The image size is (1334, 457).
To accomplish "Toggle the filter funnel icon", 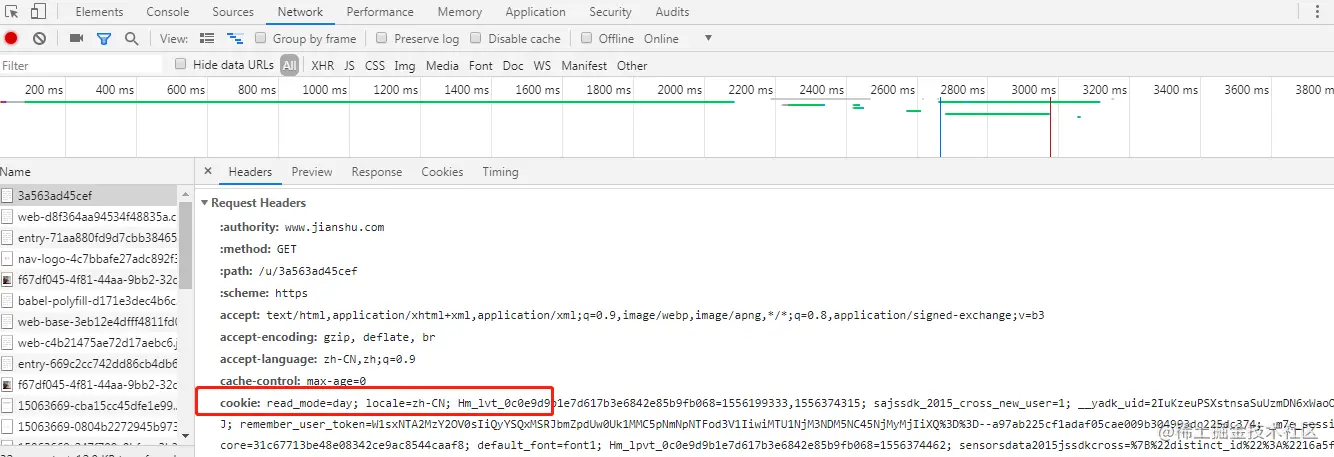I will point(103,39).
